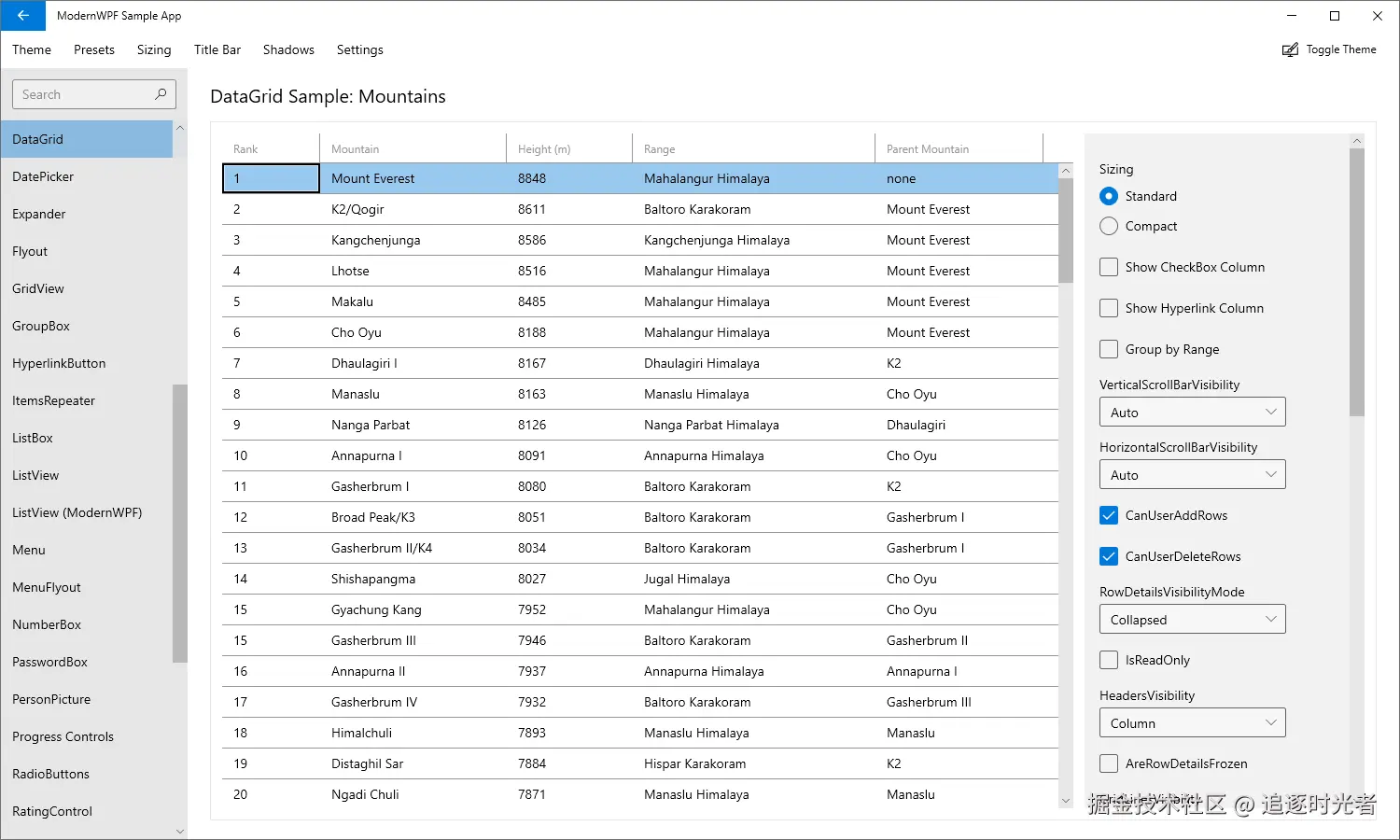Click data grid scroll-down arrow

point(1066,801)
